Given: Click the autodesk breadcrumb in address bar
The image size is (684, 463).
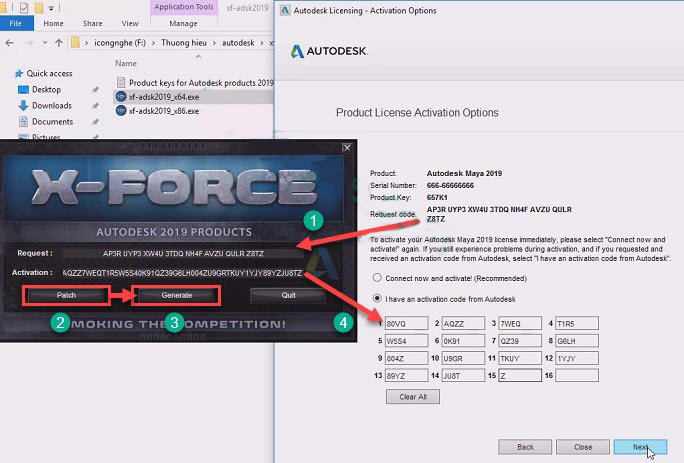Looking at the screenshot, I should tap(238, 43).
